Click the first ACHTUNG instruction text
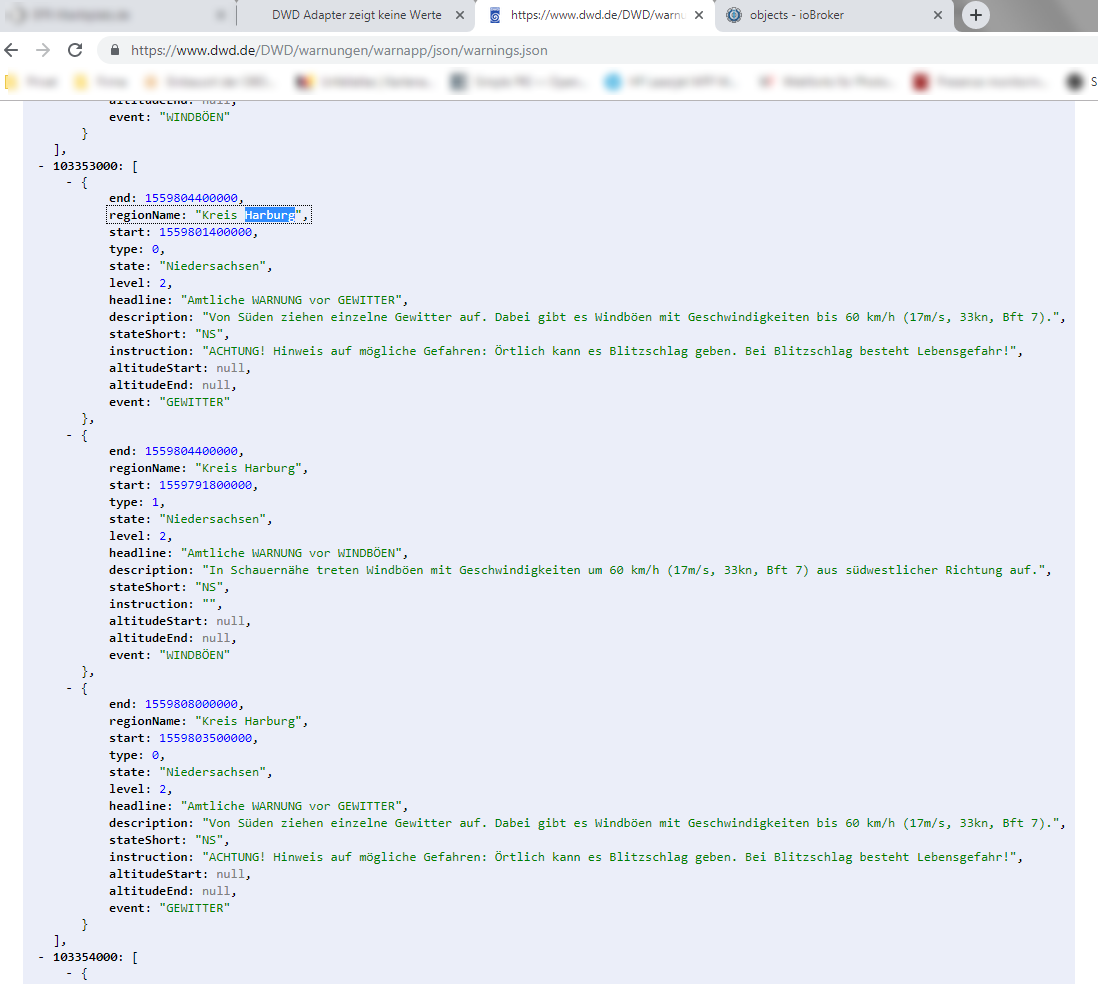This screenshot has width=1098, height=984. tap(609, 351)
